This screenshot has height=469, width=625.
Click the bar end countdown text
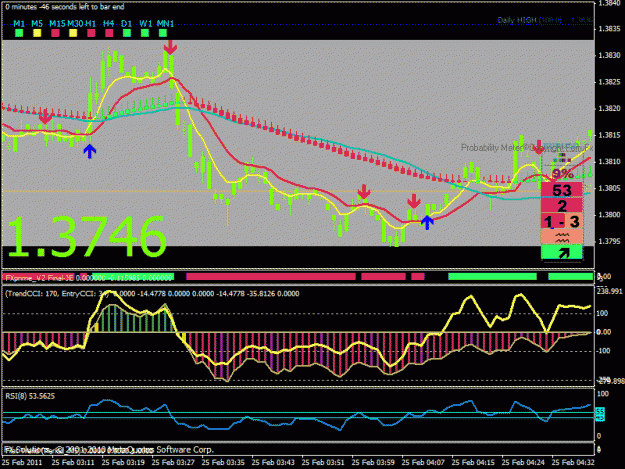click(65, 7)
